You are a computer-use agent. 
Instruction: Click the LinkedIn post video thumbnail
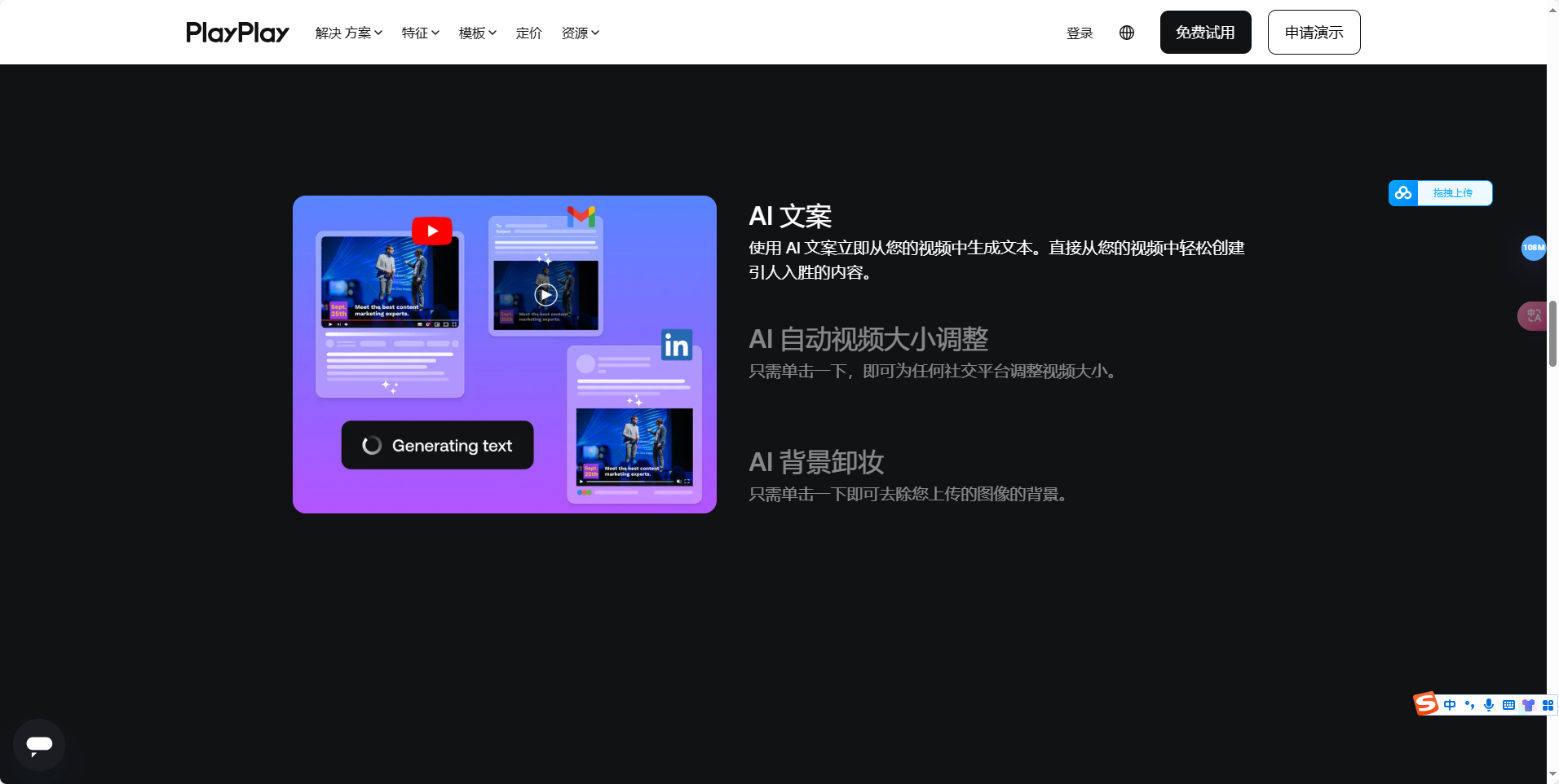(634, 447)
